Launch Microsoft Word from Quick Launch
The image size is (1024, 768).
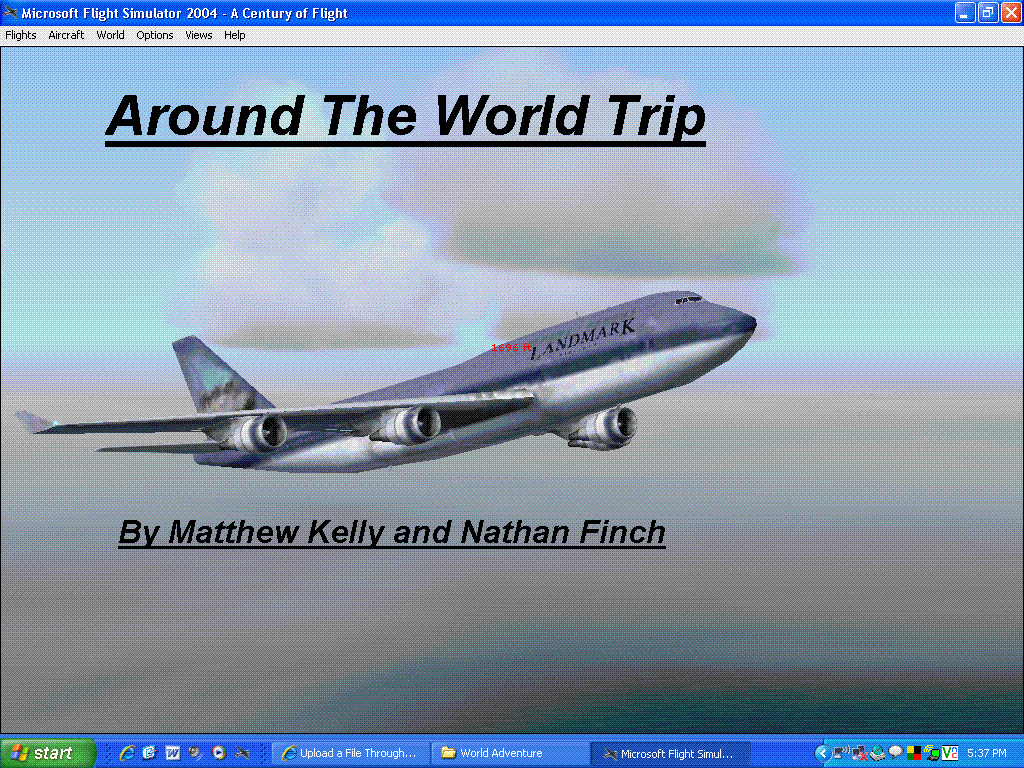pyautogui.click(x=173, y=753)
